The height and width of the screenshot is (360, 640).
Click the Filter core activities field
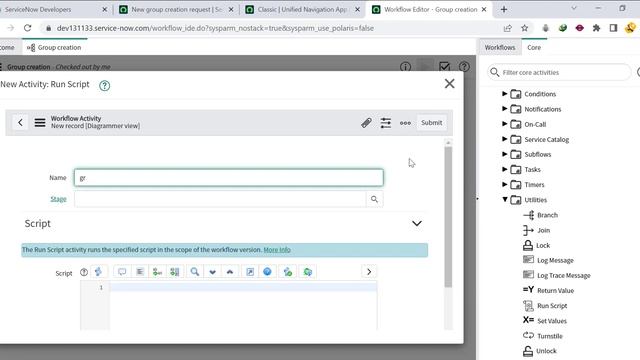[559, 72]
